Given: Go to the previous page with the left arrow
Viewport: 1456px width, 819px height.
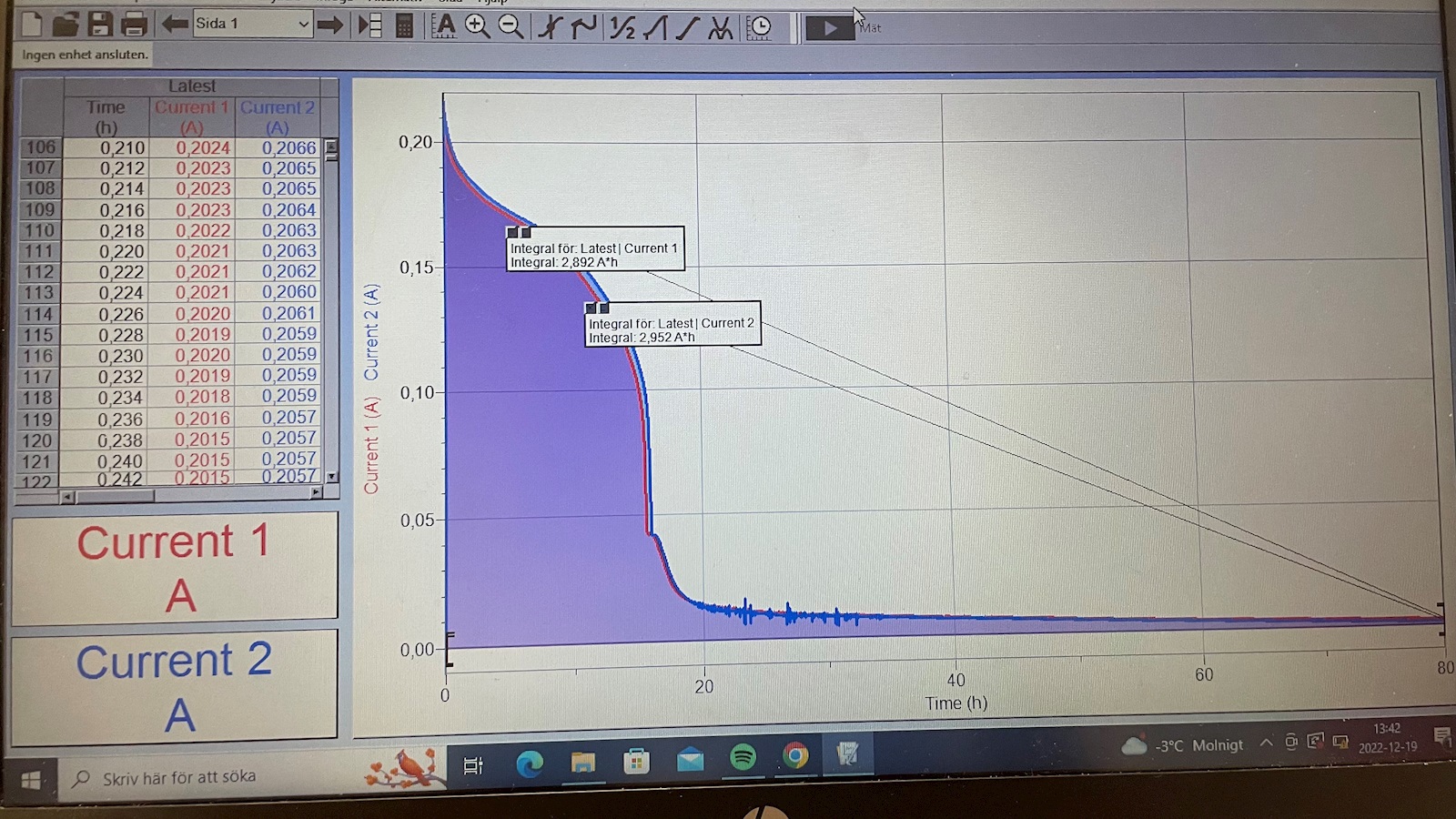Looking at the screenshot, I should click(174, 24).
